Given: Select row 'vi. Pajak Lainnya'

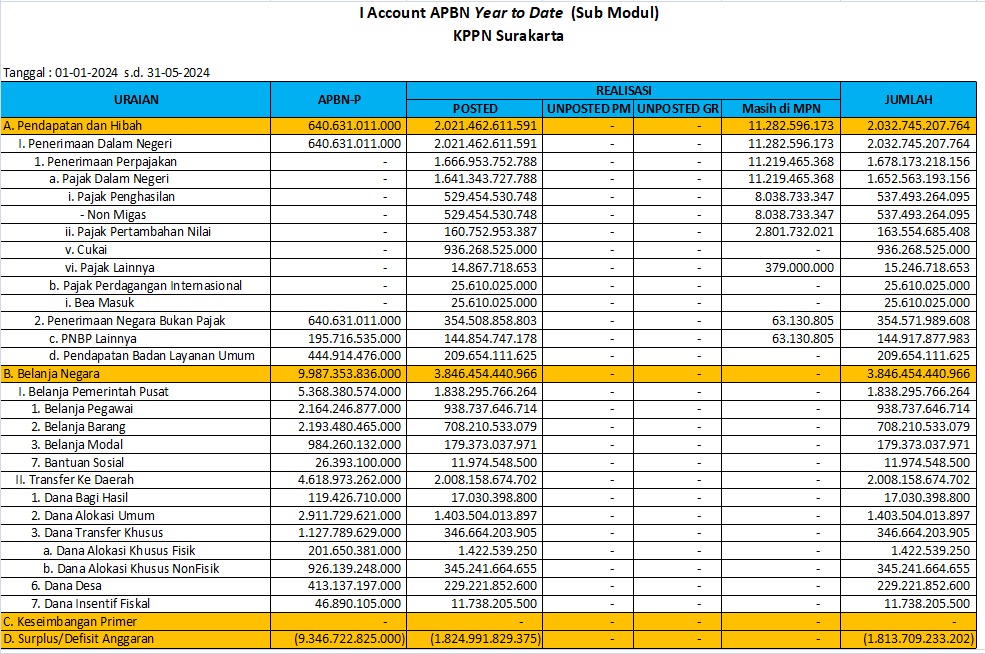Looking at the screenshot, I should (489, 268).
